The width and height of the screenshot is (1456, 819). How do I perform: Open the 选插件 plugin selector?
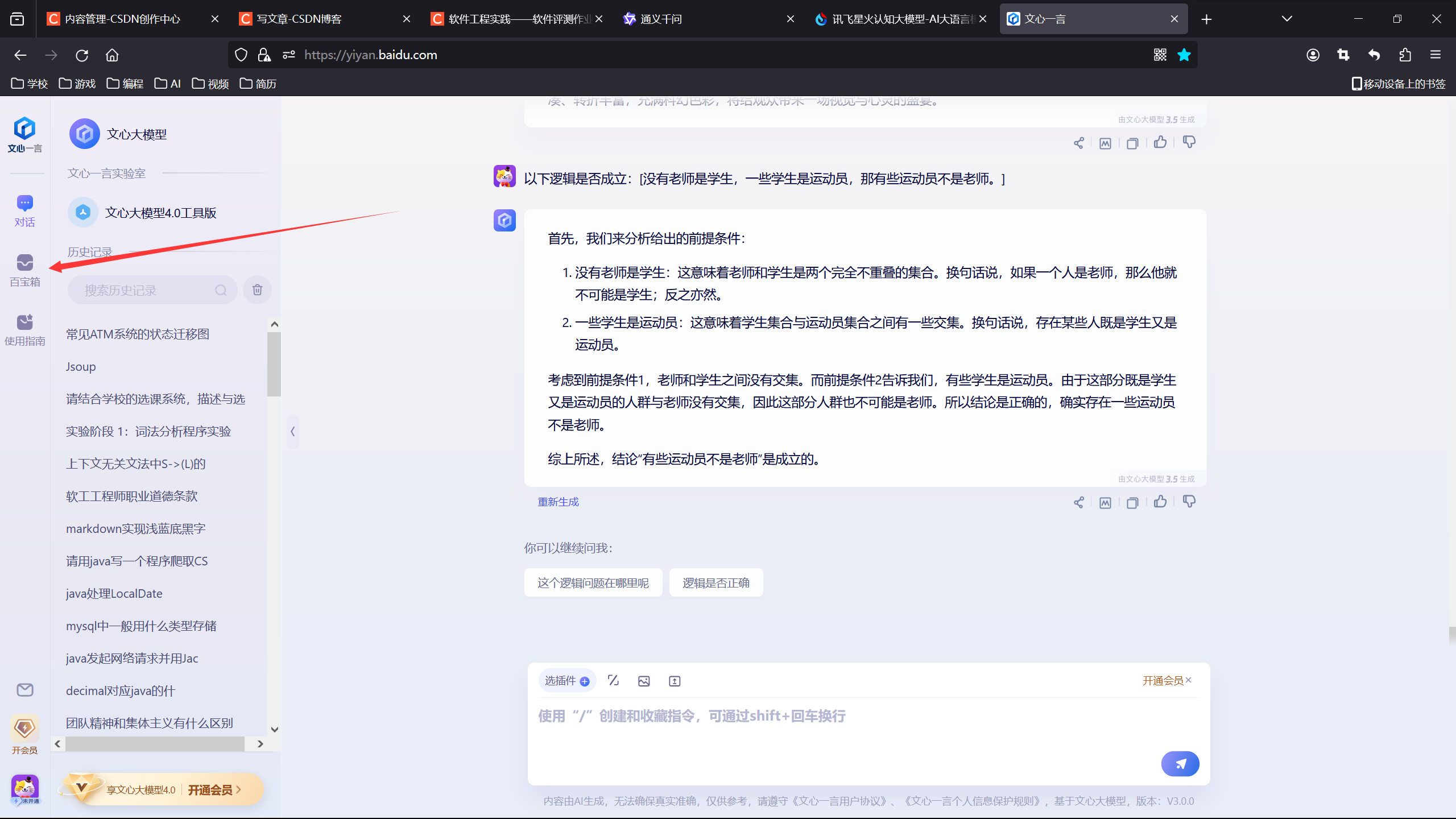tap(566, 681)
